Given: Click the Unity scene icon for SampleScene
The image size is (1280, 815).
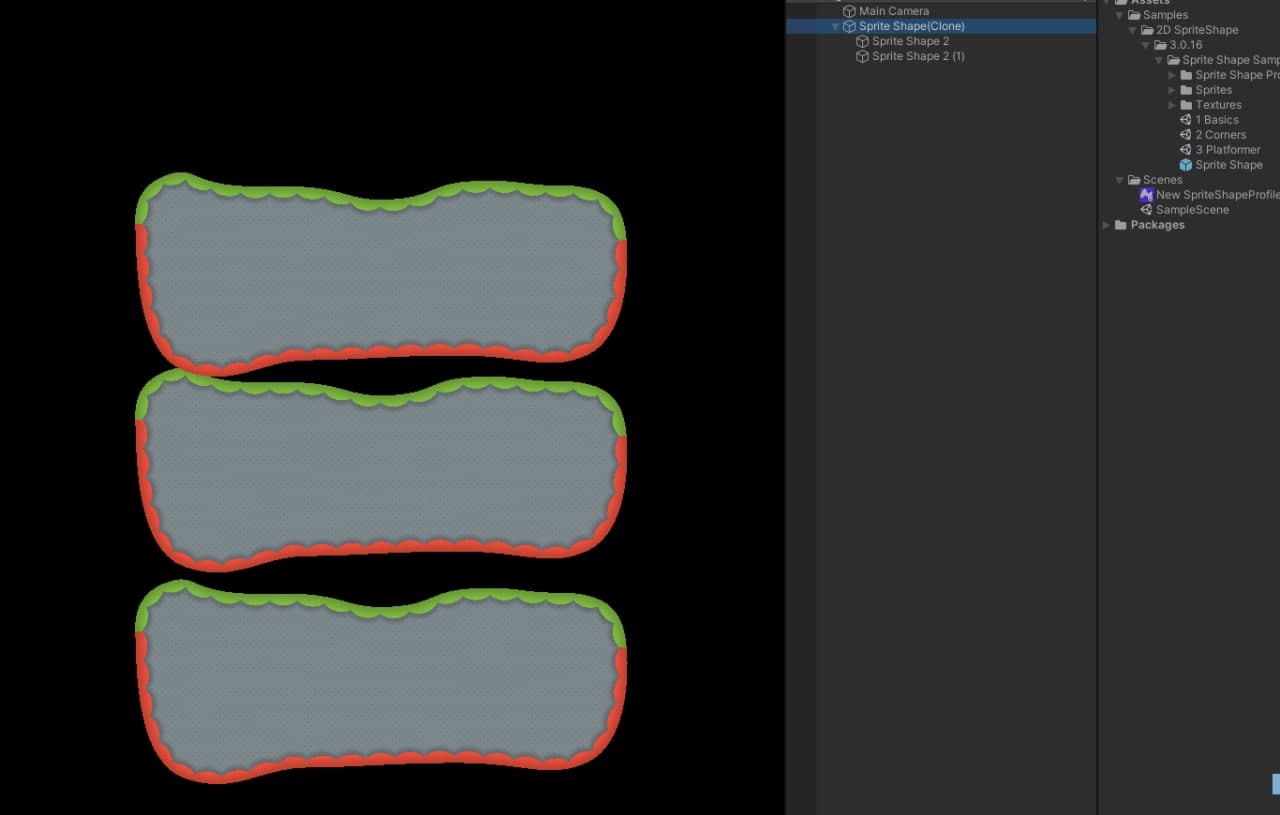Looking at the screenshot, I should click(1147, 210).
